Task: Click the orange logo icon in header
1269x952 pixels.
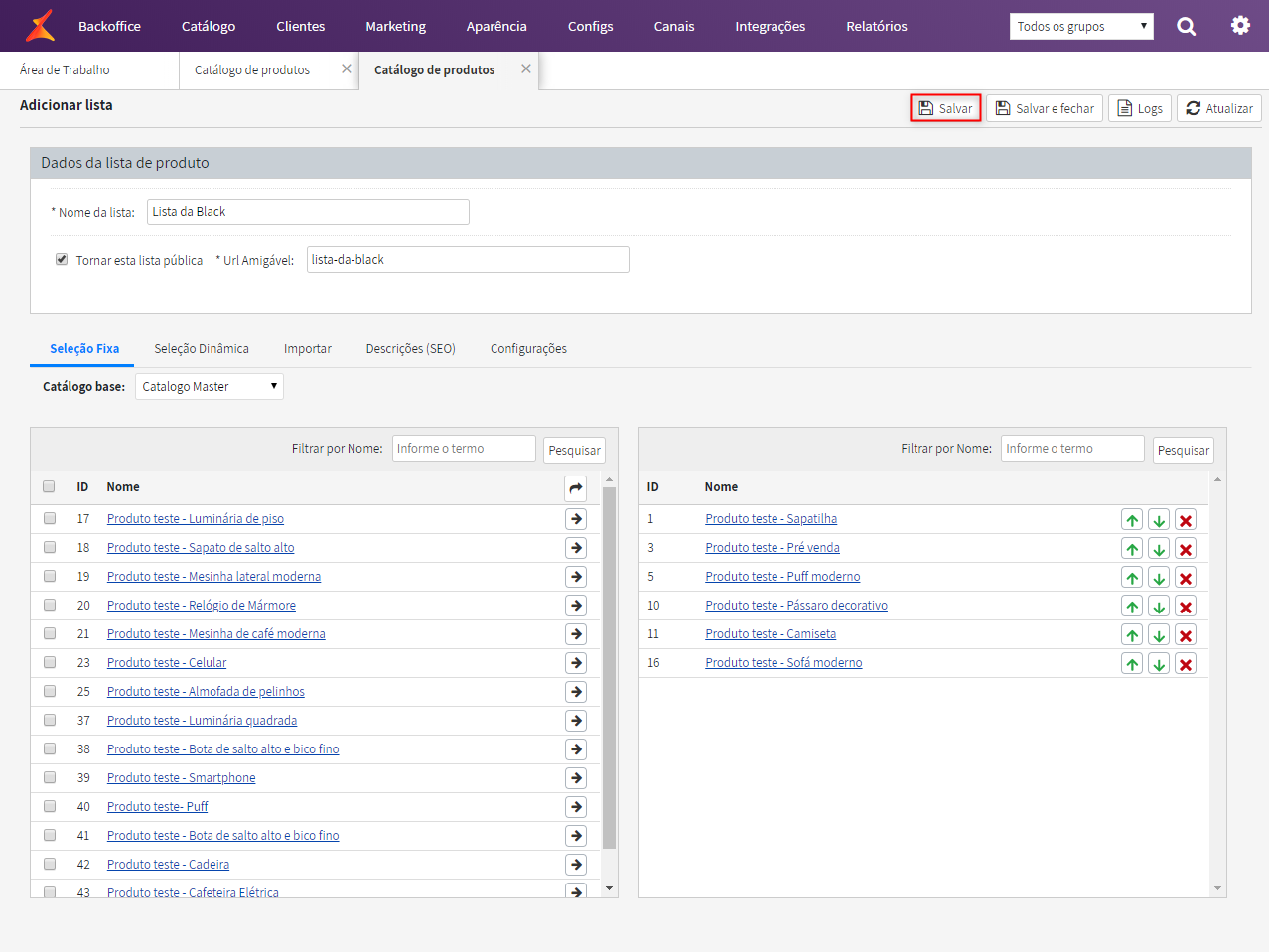Action: 41,25
